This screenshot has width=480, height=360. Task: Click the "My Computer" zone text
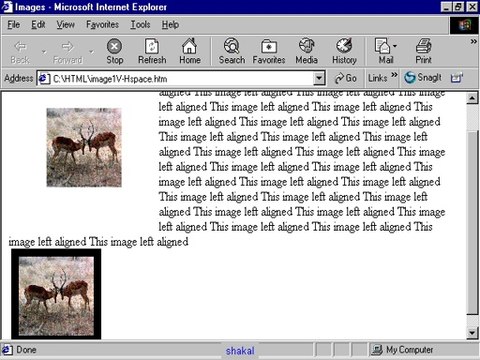pyautogui.click(x=409, y=350)
